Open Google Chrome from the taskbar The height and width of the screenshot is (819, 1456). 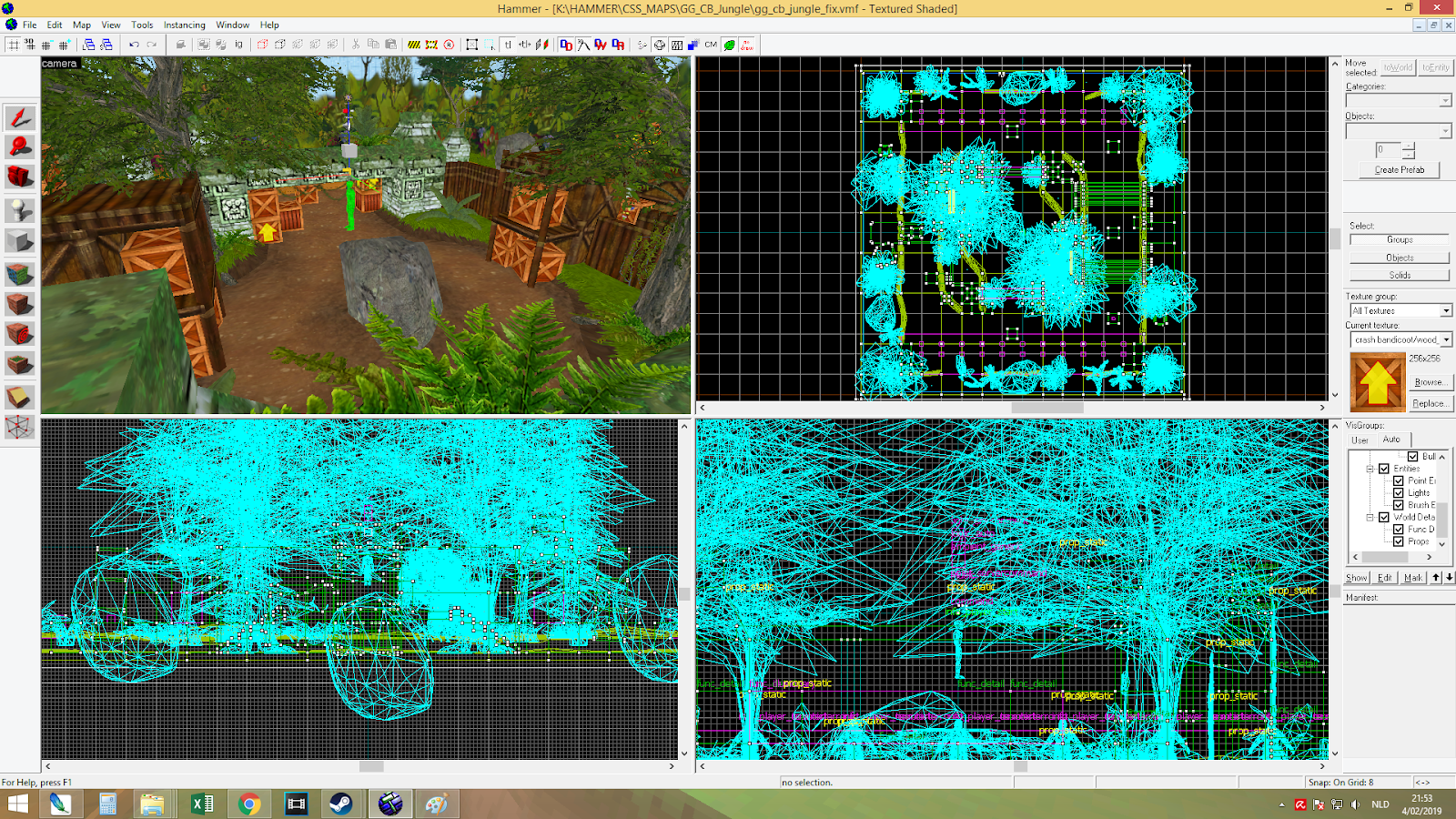pyautogui.click(x=248, y=804)
